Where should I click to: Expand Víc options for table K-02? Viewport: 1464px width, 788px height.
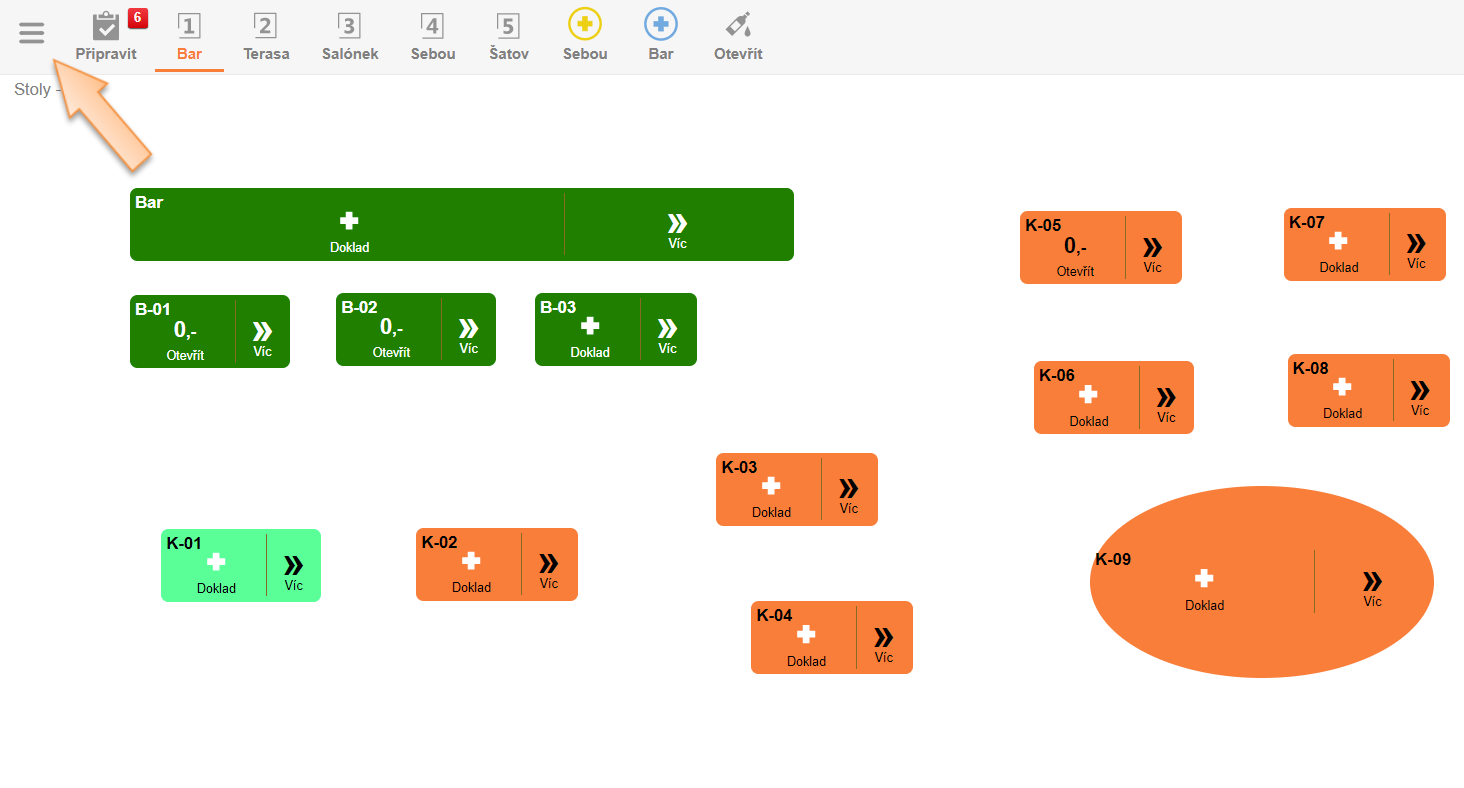tap(549, 568)
